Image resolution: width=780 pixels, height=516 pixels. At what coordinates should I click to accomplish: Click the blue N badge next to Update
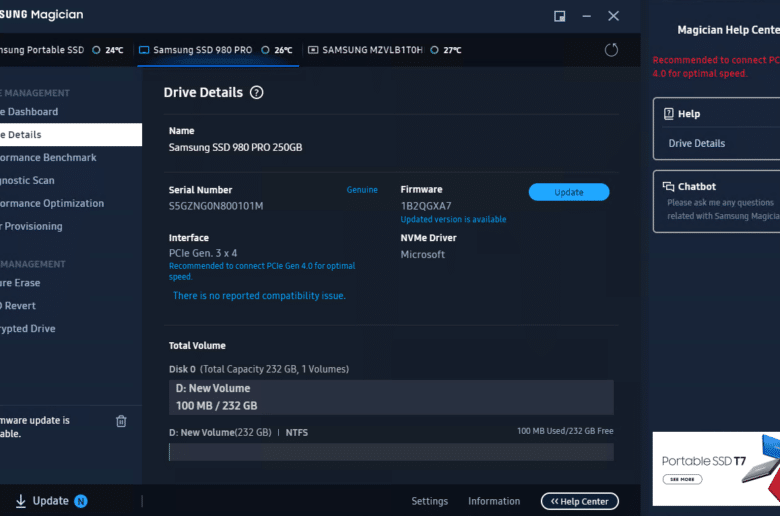click(81, 501)
